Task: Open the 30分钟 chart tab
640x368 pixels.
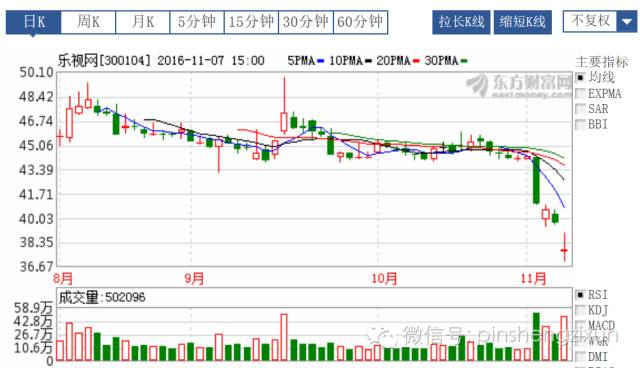Action: click(x=306, y=22)
